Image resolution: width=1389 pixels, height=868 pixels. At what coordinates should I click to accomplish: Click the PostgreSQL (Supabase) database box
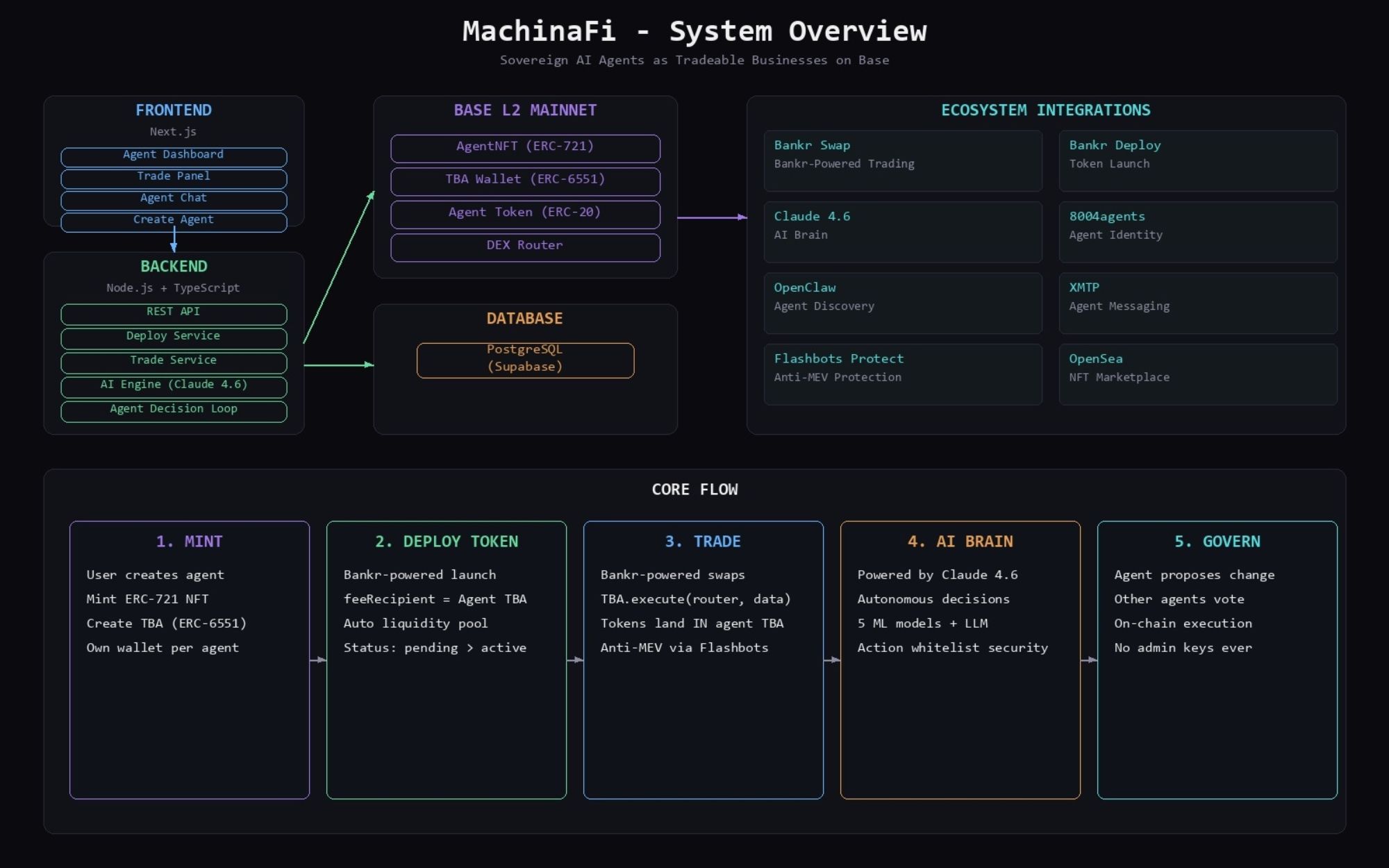[525, 360]
